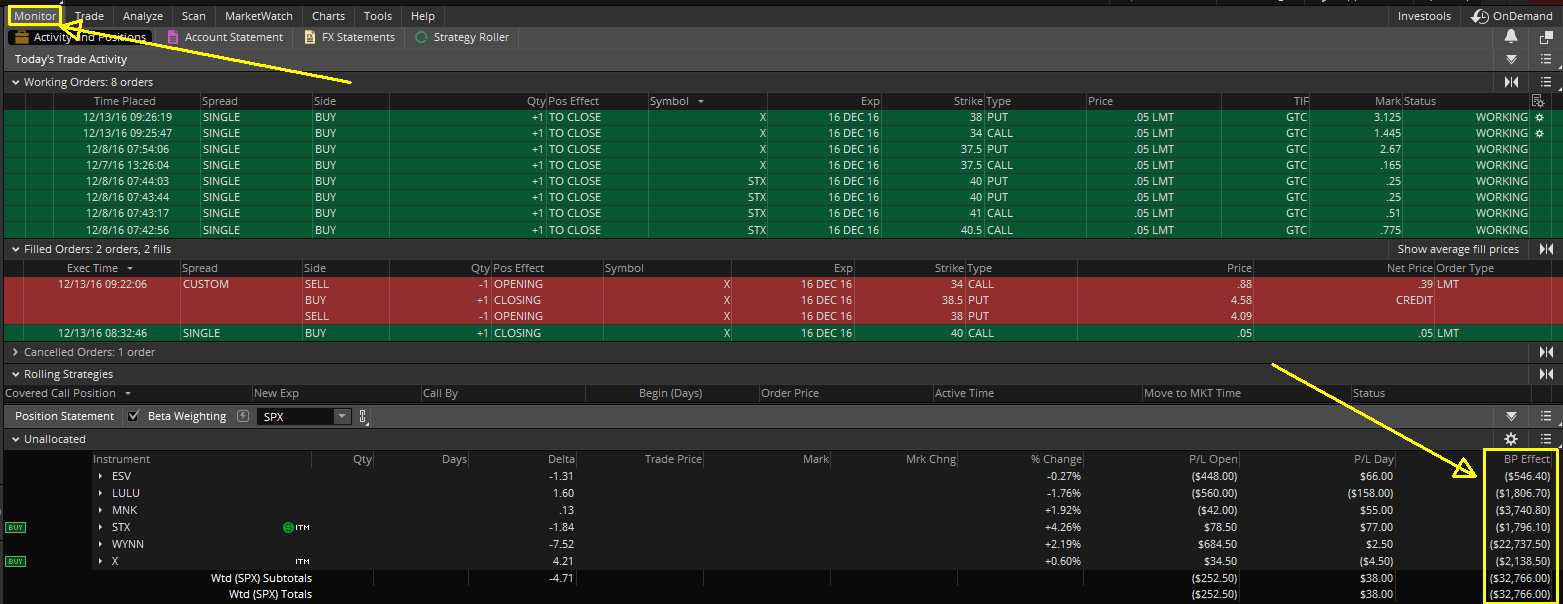Image resolution: width=1563 pixels, height=604 pixels.
Task: Collapse the Rolling Strategies section
Action: (x=16, y=374)
